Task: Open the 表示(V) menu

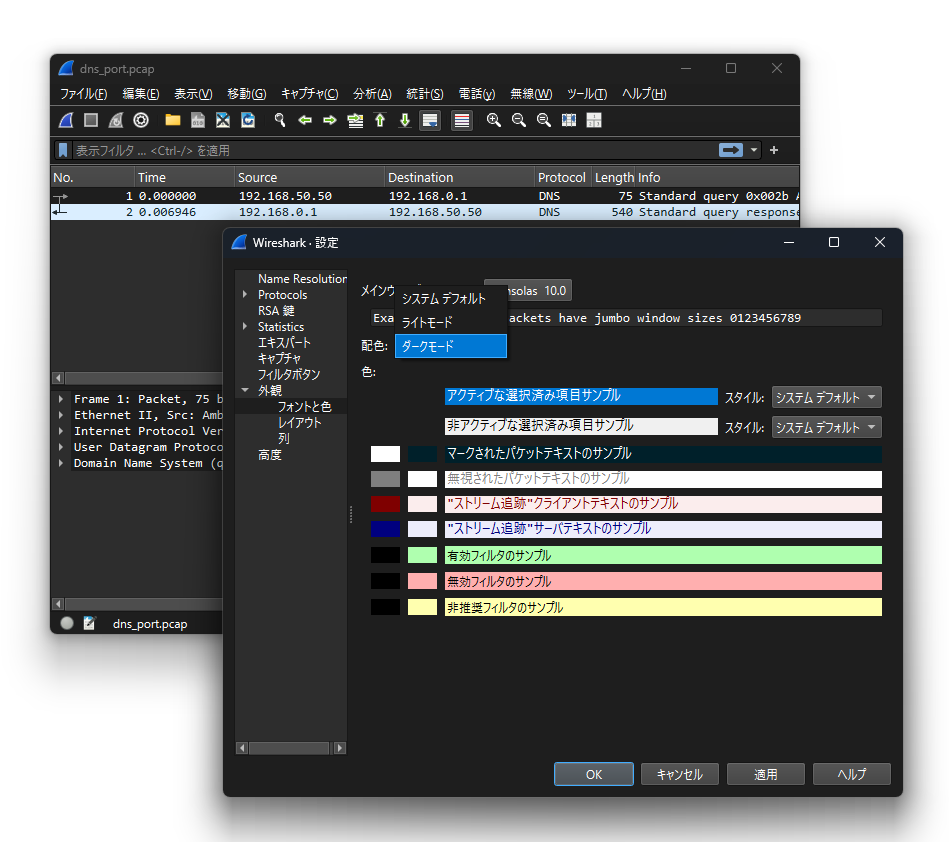Action: pyautogui.click(x=193, y=94)
